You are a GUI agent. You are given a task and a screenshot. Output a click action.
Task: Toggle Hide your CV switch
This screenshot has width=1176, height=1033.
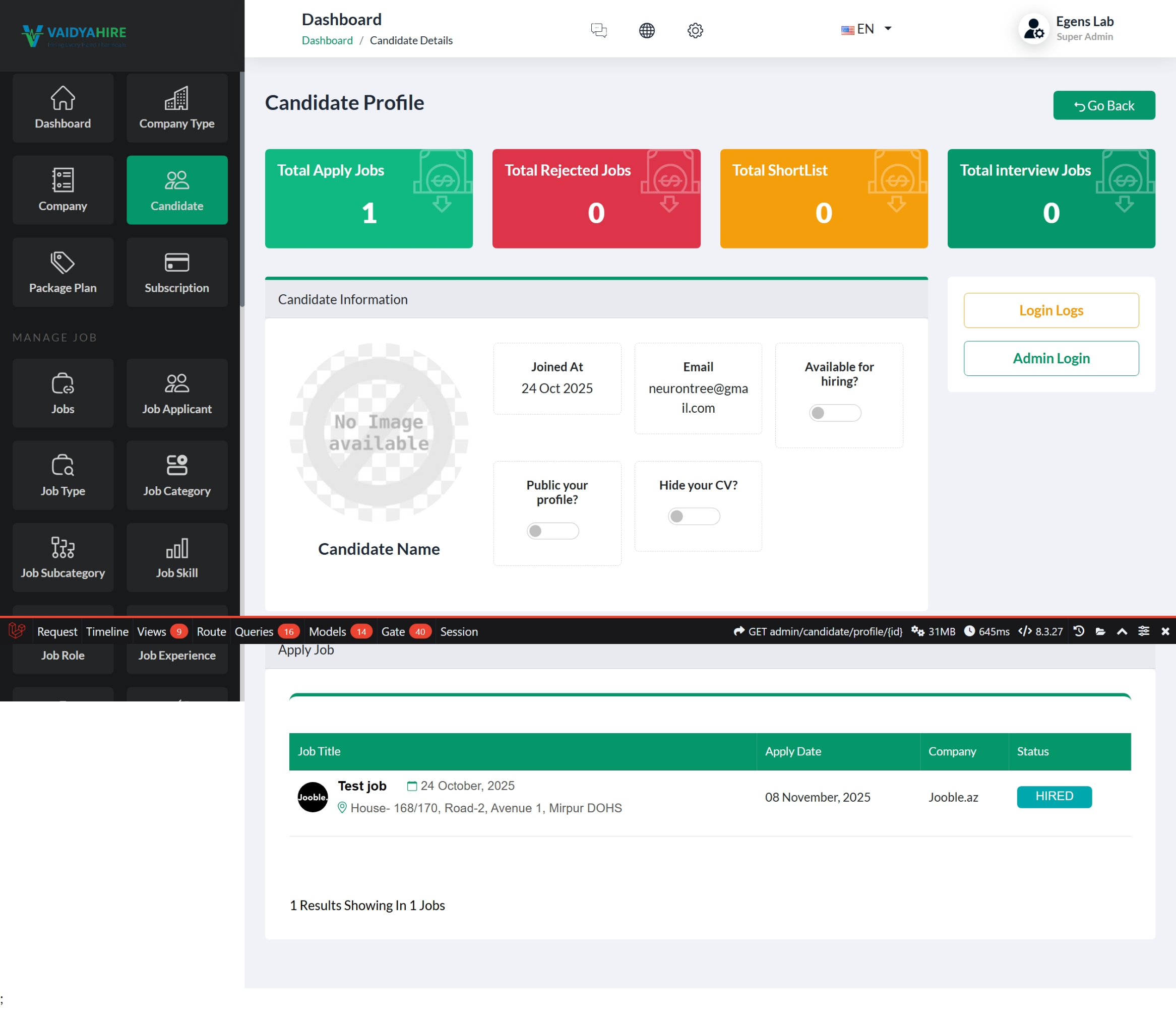(x=693, y=516)
